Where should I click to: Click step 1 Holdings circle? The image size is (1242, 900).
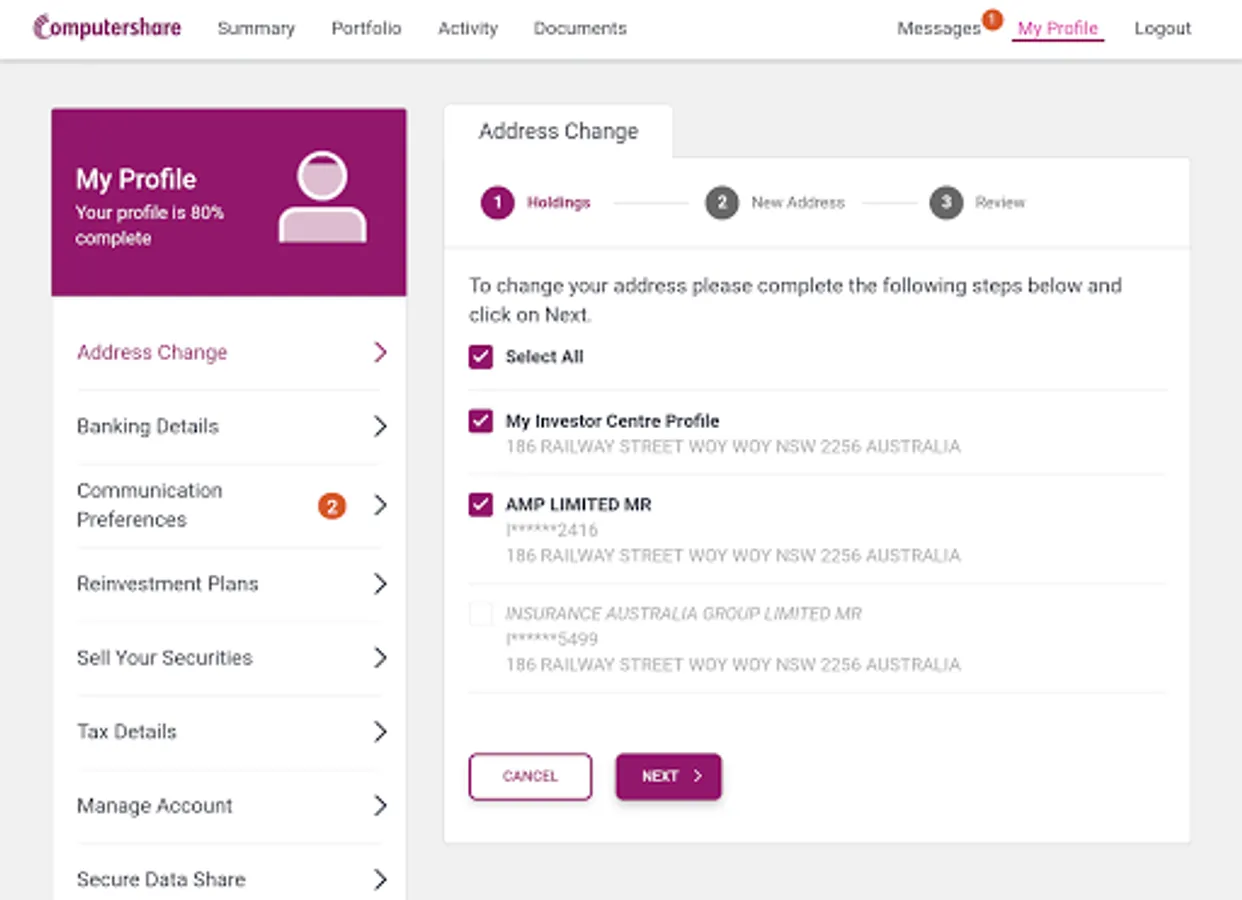tap(497, 203)
